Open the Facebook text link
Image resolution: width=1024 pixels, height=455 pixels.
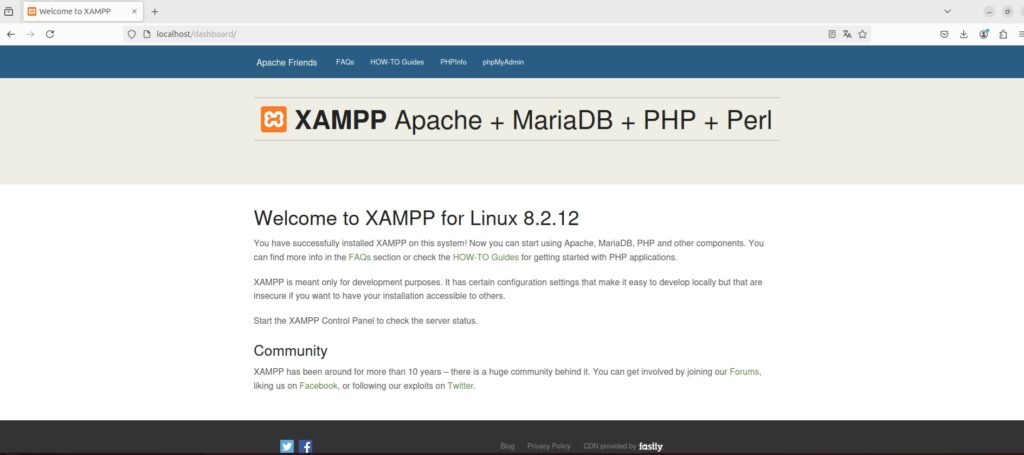tap(319, 386)
